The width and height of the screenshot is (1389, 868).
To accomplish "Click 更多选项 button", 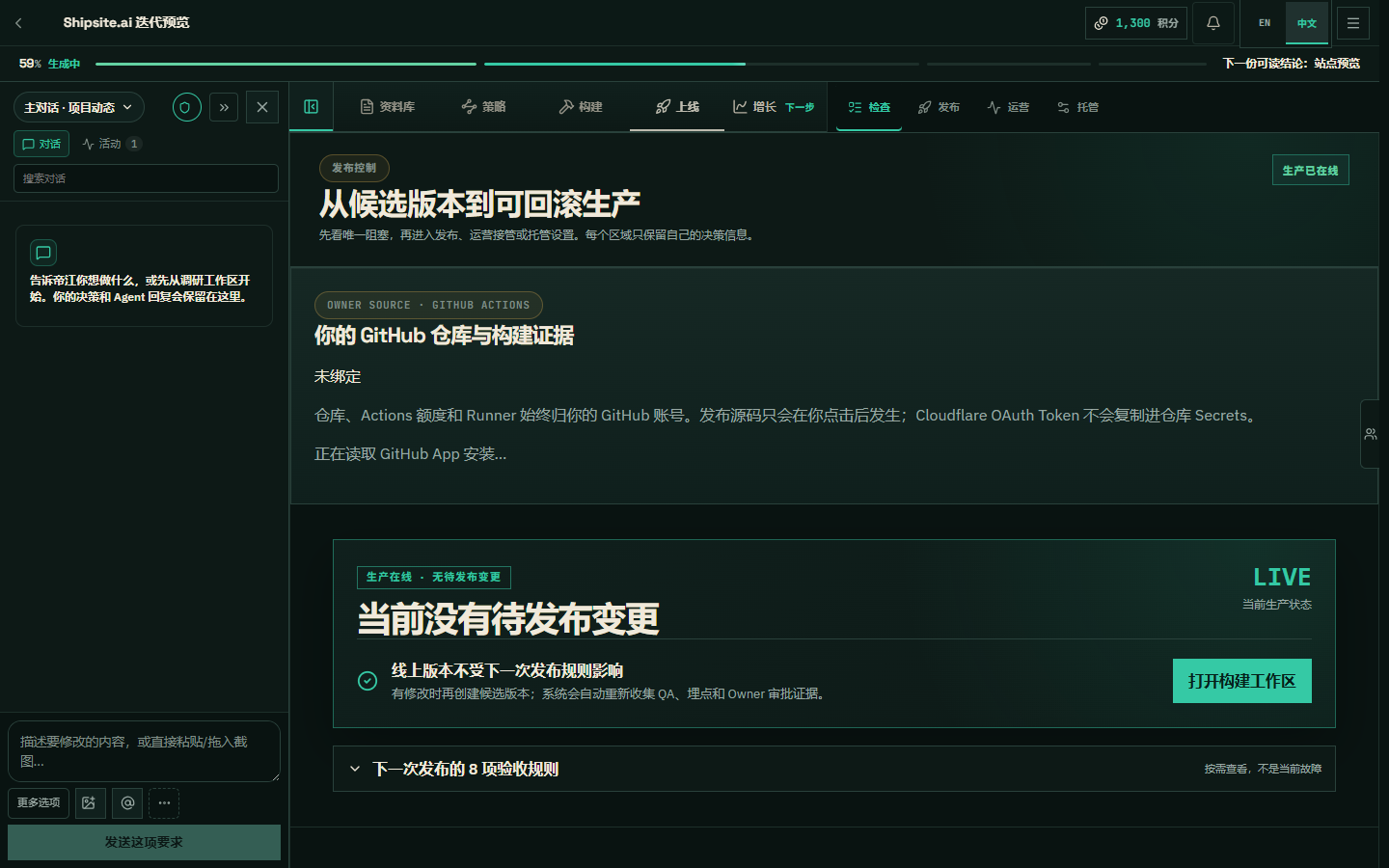I will tap(39, 802).
